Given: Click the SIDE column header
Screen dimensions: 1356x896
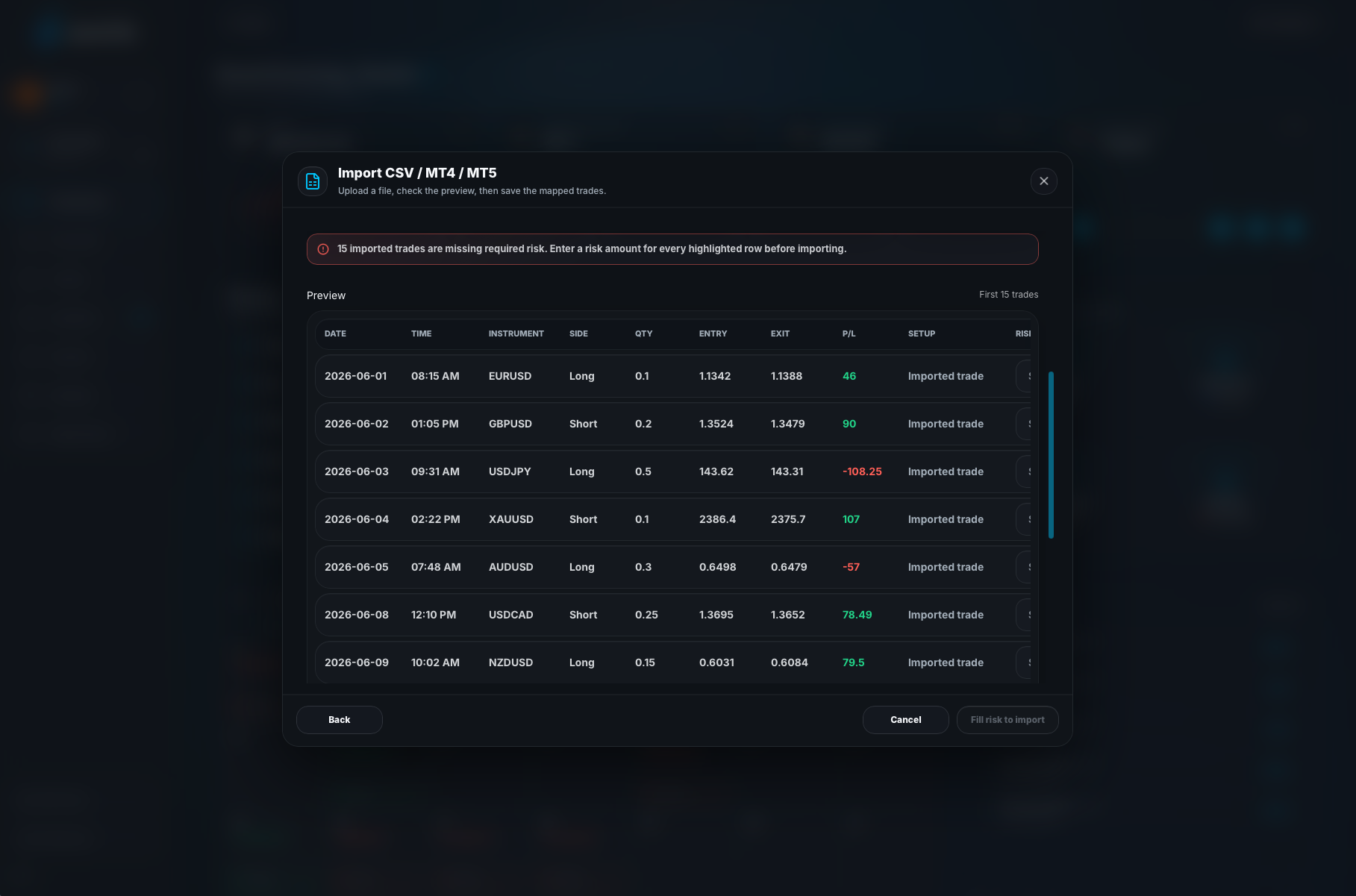Looking at the screenshot, I should 578,333.
